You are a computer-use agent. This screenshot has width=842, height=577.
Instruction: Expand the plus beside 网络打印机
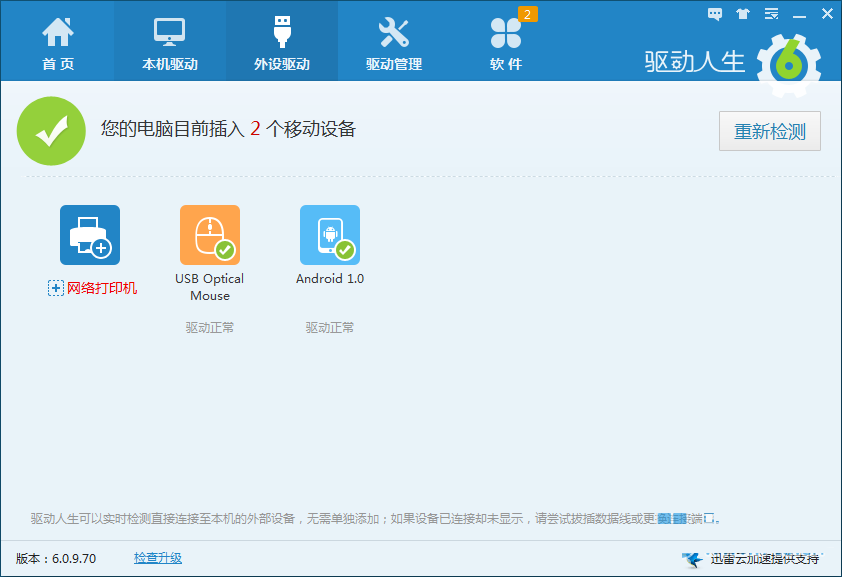pyautogui.click(x=56, y=288)
